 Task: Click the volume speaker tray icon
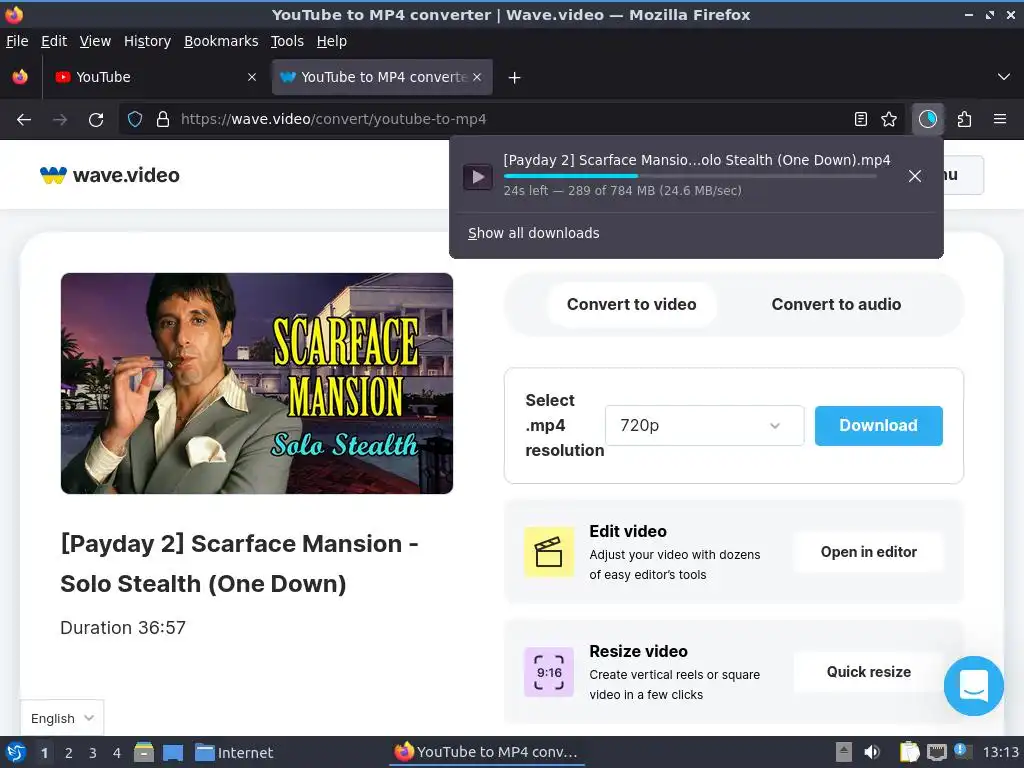[x=872, y=752]
